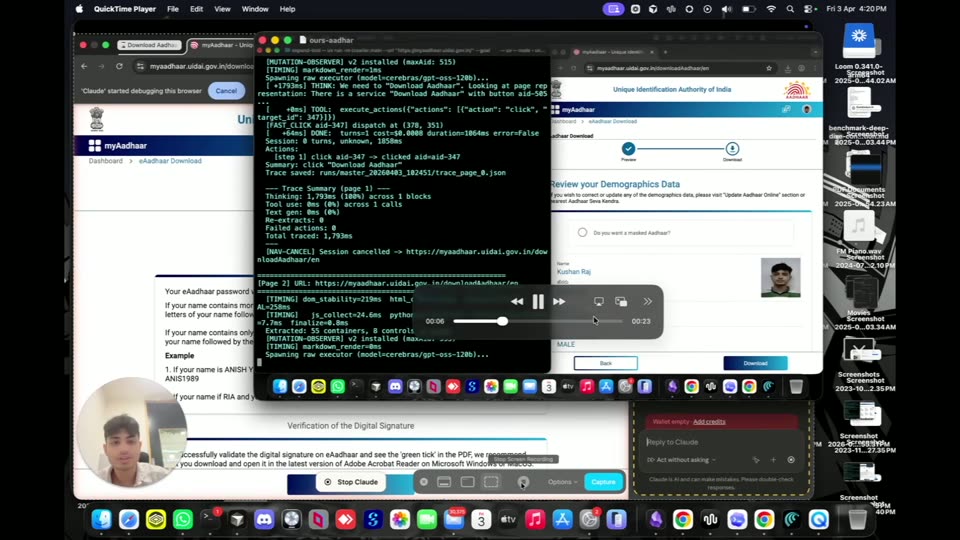
Task: Click the Back button on Aadhaar page
Action: point(606,363)
